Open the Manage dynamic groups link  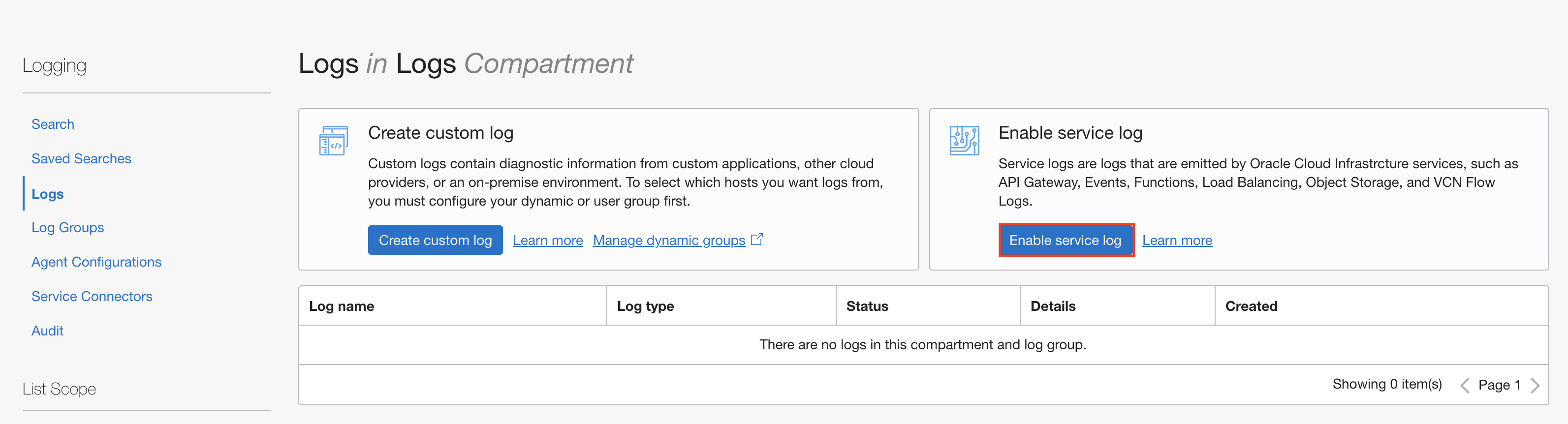[x=668, y=241]
